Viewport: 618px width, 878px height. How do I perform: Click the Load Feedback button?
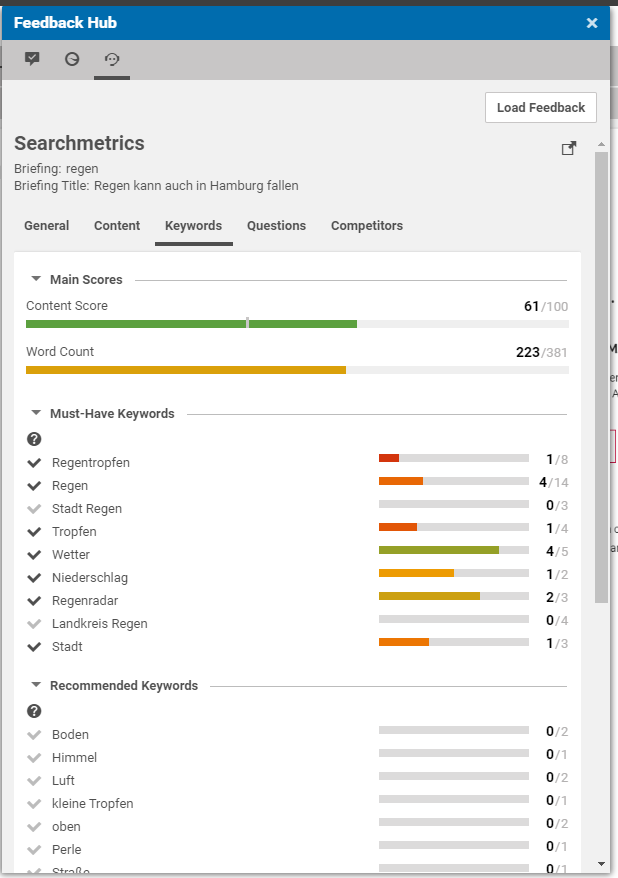click(x=540, y=107)
